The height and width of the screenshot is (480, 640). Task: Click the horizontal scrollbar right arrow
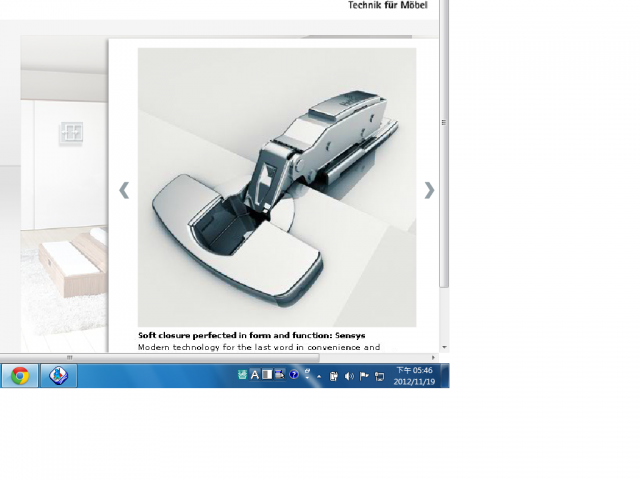(433, 358)
